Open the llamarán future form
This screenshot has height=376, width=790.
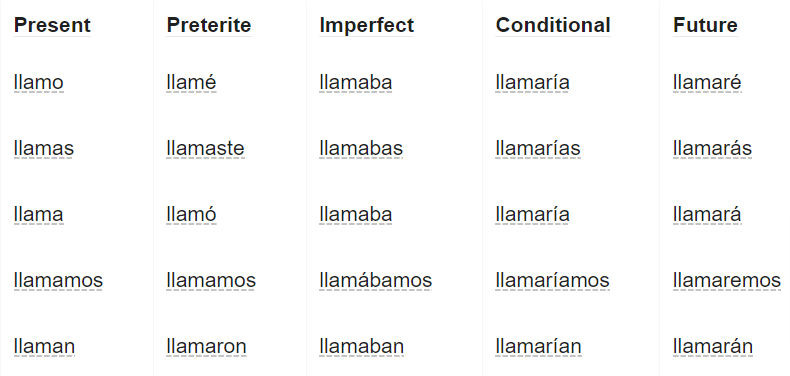[x=713, y=347]
